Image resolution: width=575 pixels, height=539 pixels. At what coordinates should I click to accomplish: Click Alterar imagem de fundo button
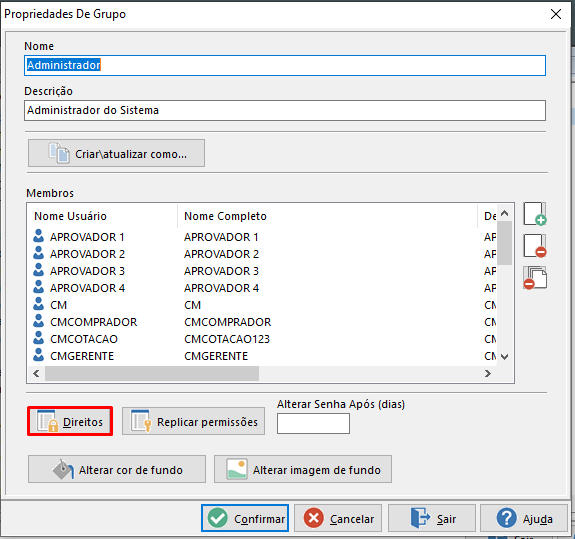coord(303,469)
